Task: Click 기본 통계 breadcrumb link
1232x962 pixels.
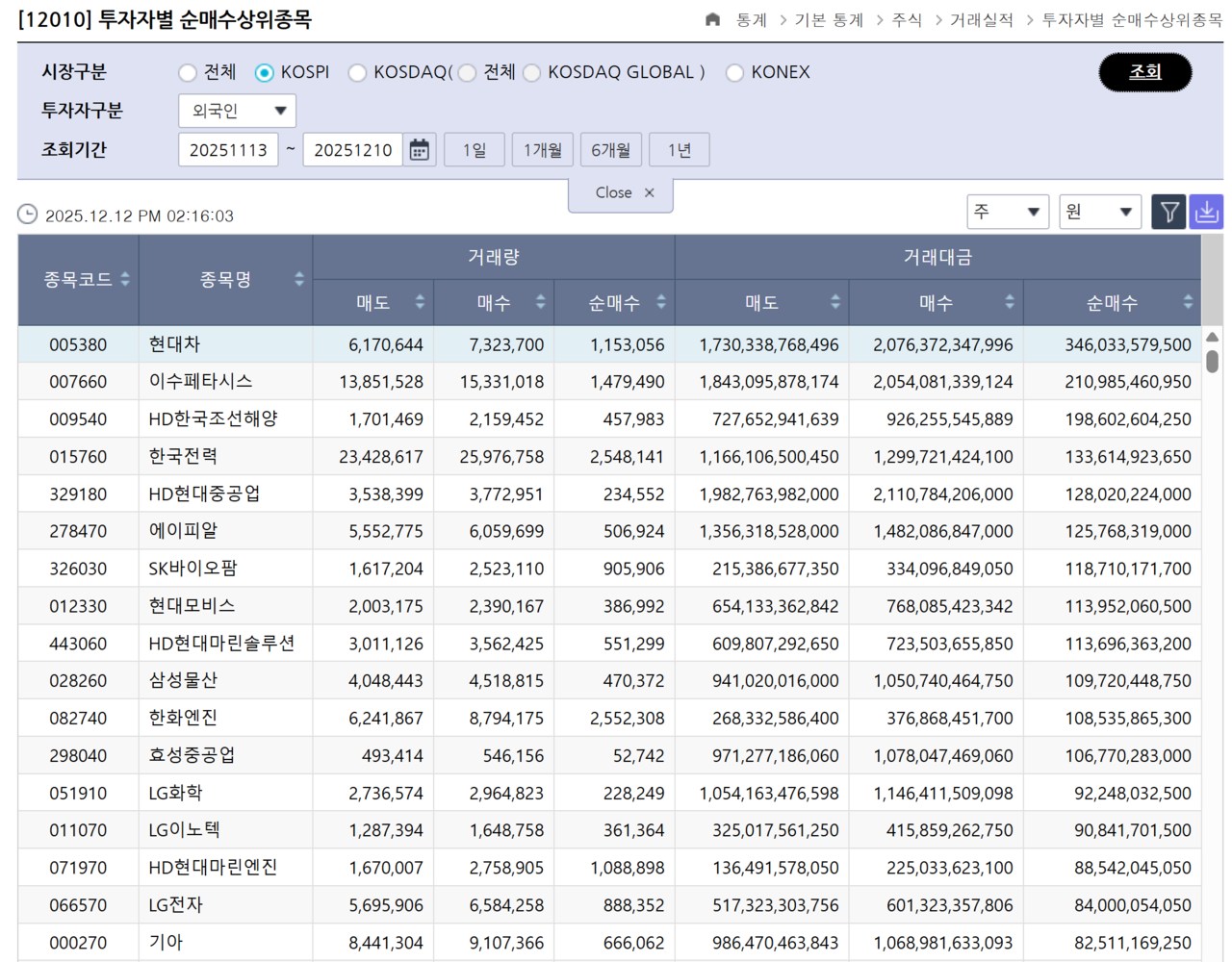Action: (x=829, y=20)
